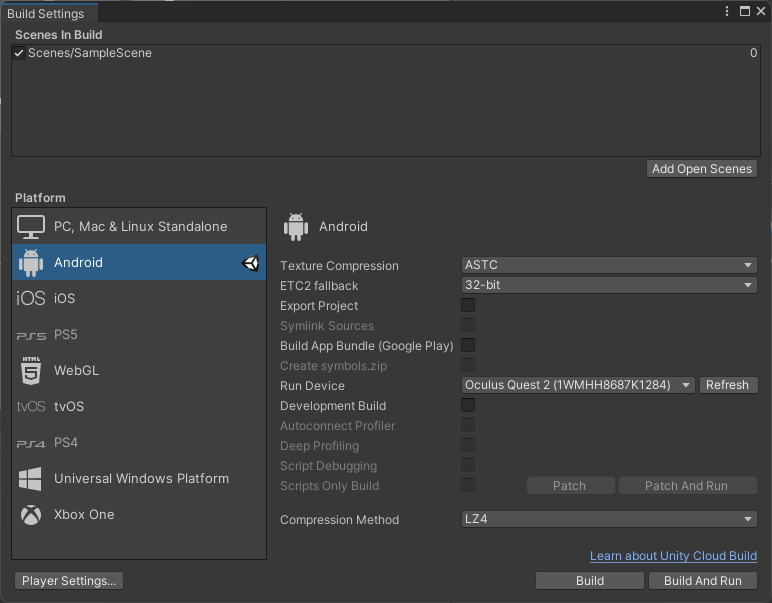Screen dimensions: 772x603
Task: Close the Build Settings window
Action: (x=761, y=11)
